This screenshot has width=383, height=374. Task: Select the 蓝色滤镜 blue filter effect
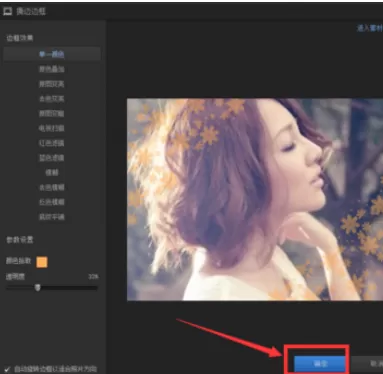(52, 158)
